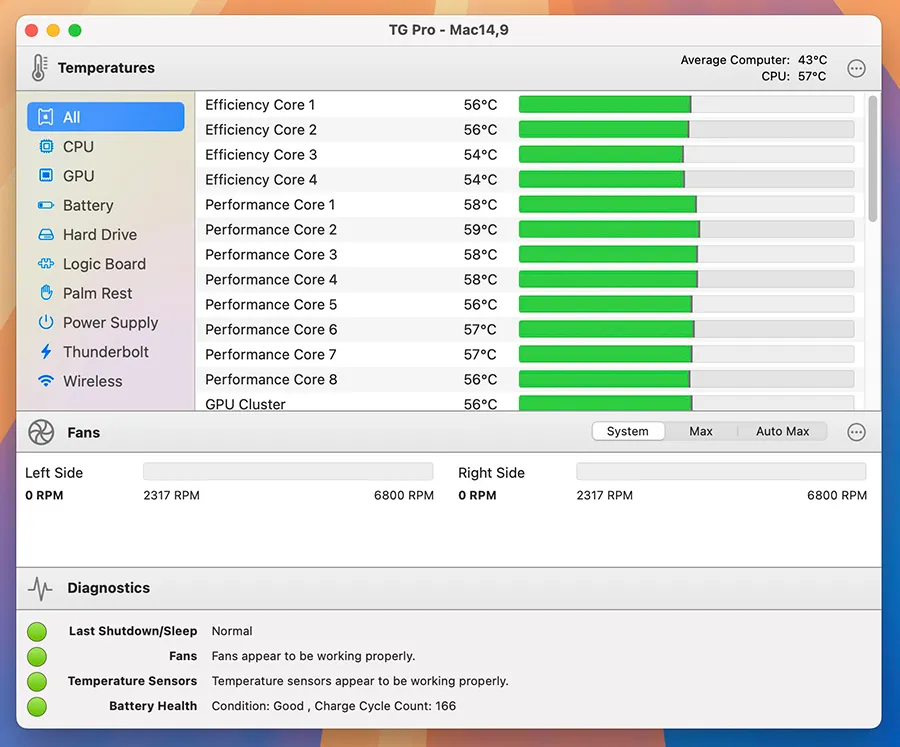The height and width of the screenshot is (747, 900).
Task: Open the Power Supply sensor list
Action: tap(110, 323)
